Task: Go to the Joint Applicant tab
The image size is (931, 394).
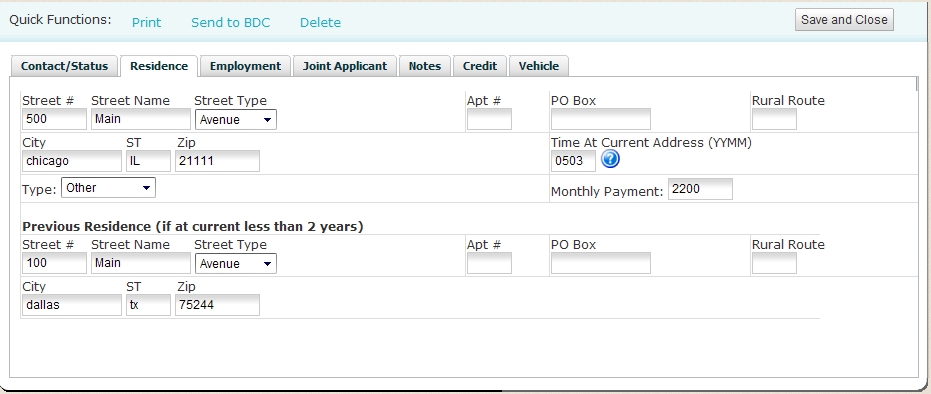Action: coord(345,66)
